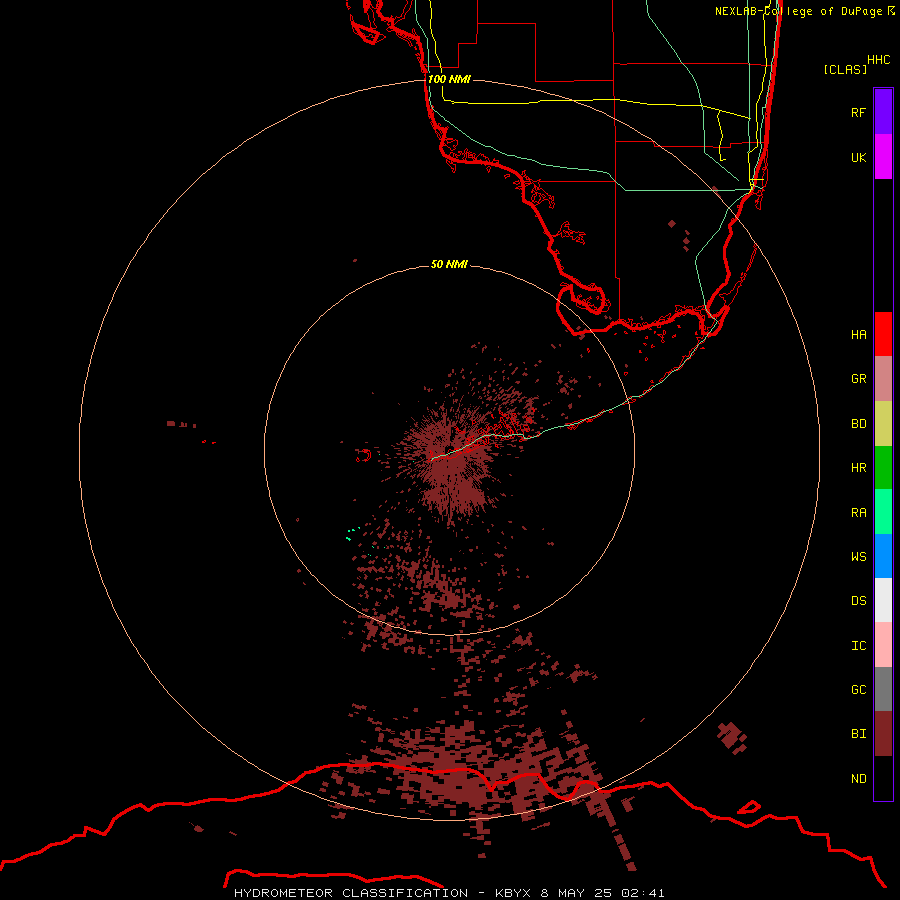The height and width of the screenshot is (900, 900).
Task: Click the IC legend label
Action: pyautogui.click(x=858, y=645)
